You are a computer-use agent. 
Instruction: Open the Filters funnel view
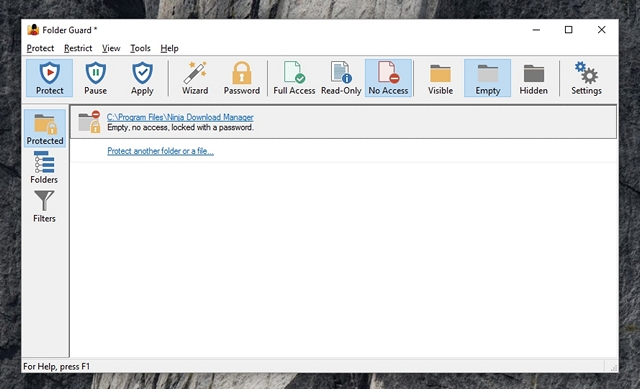(44, 207)
